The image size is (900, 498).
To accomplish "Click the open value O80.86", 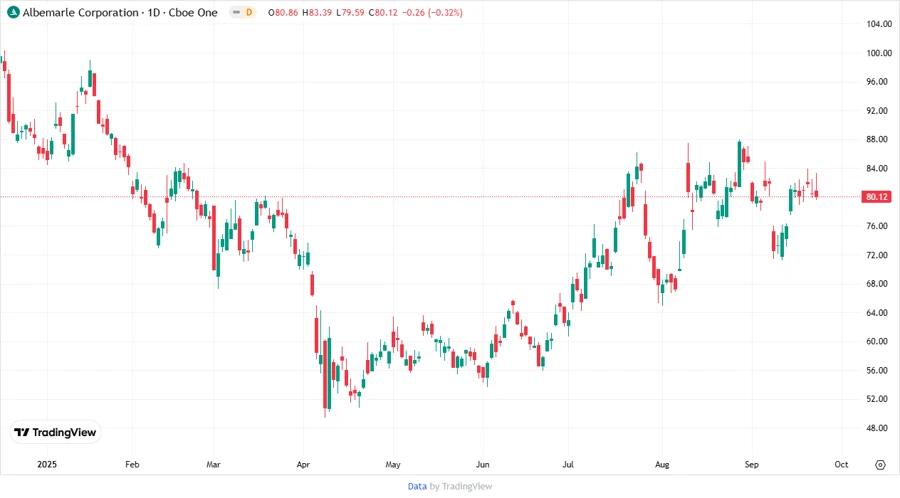I will click(283, 12).
